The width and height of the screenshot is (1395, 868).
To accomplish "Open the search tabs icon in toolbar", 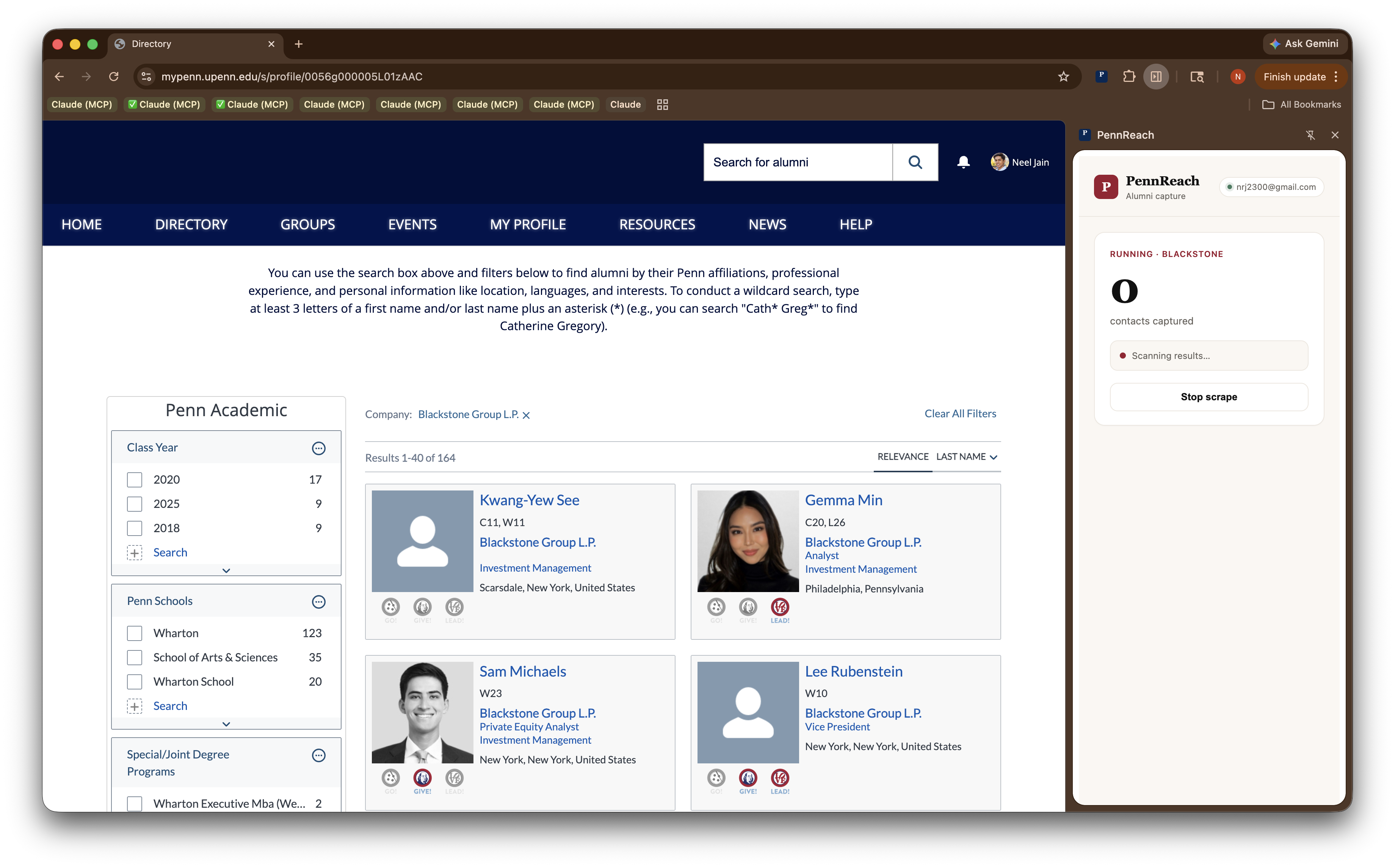I will 1196,76.
